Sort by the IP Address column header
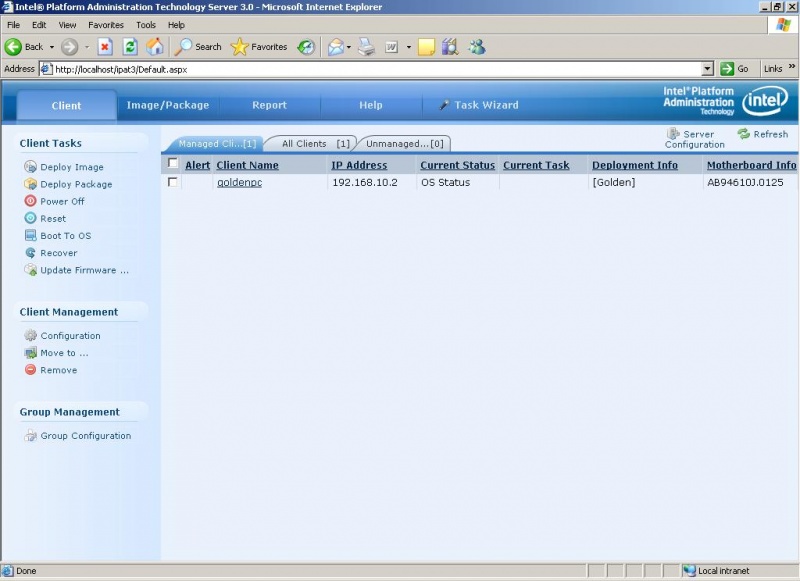Screen dimensions: 800x581 (x=363, y=165)
